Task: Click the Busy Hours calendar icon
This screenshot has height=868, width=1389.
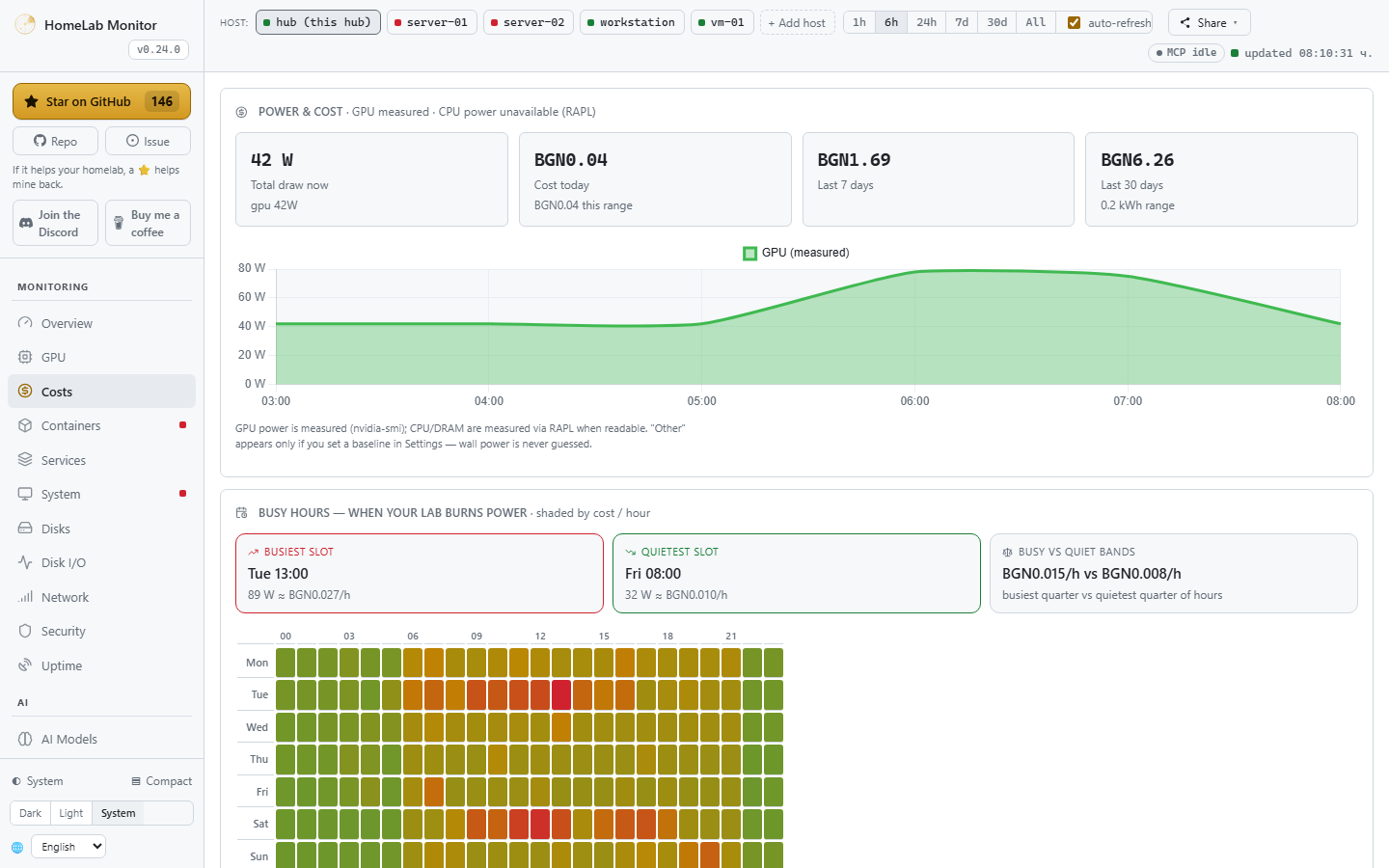Action: 241,513
